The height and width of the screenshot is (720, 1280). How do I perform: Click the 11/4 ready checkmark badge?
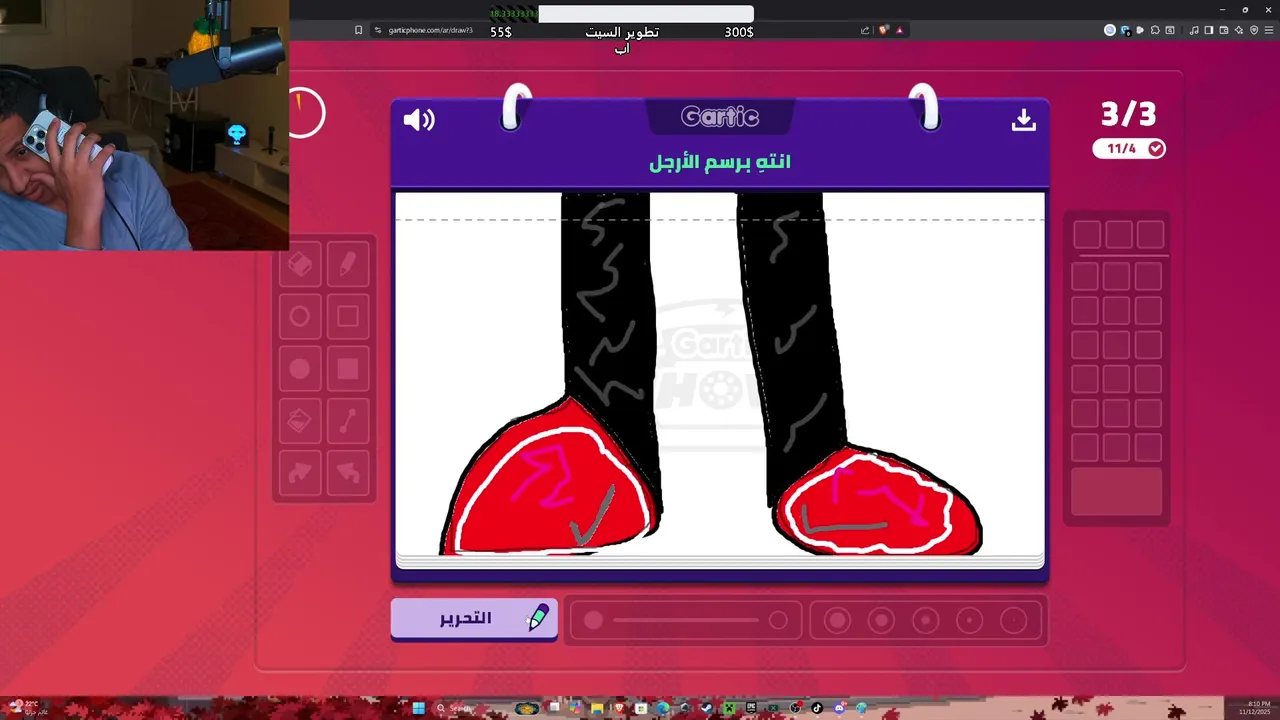click(1129, 148)
